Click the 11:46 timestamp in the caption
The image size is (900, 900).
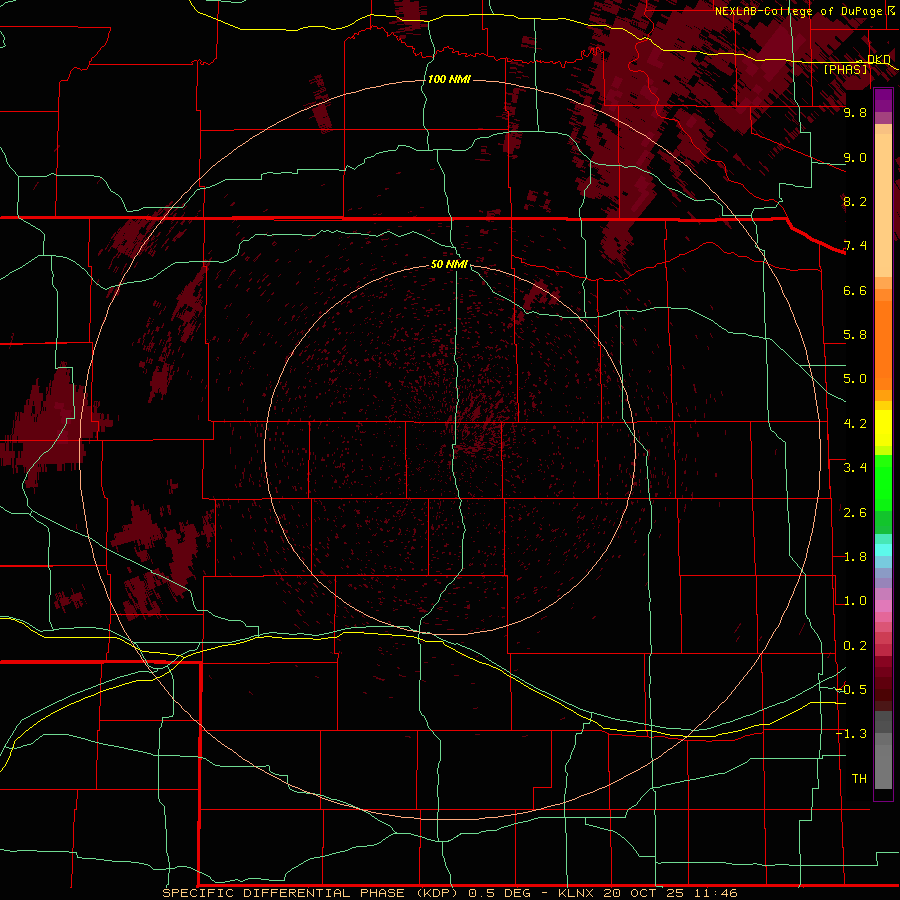(x=716, y=893)
